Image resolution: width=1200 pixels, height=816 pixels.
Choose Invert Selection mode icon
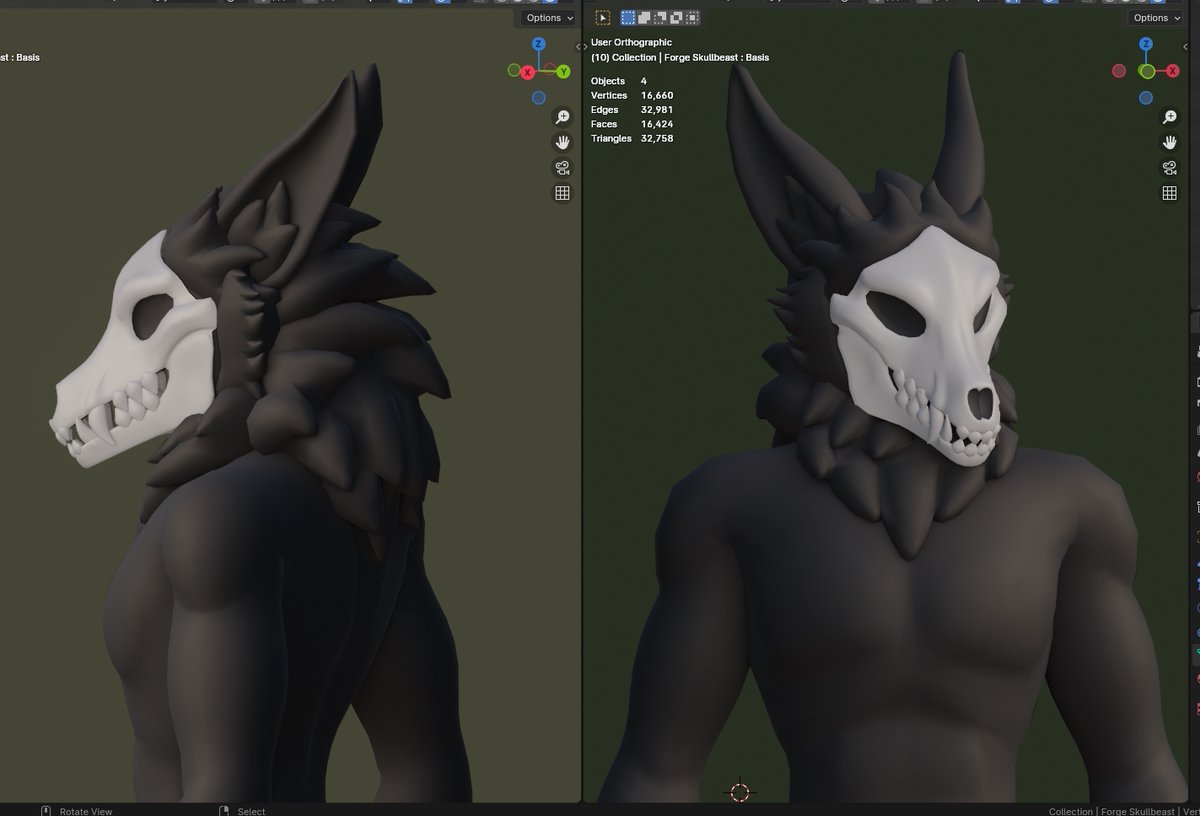tap(676, 17)
